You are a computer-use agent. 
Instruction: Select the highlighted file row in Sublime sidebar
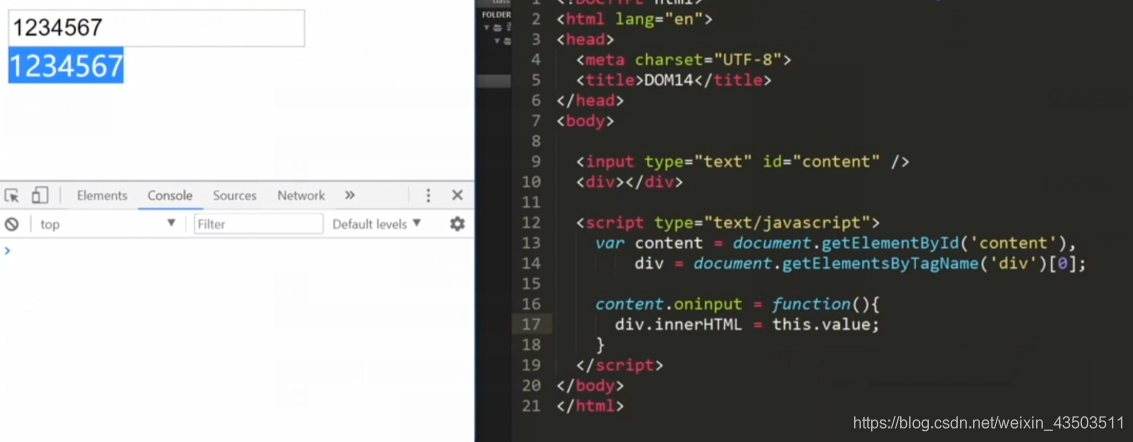point(494,81)
